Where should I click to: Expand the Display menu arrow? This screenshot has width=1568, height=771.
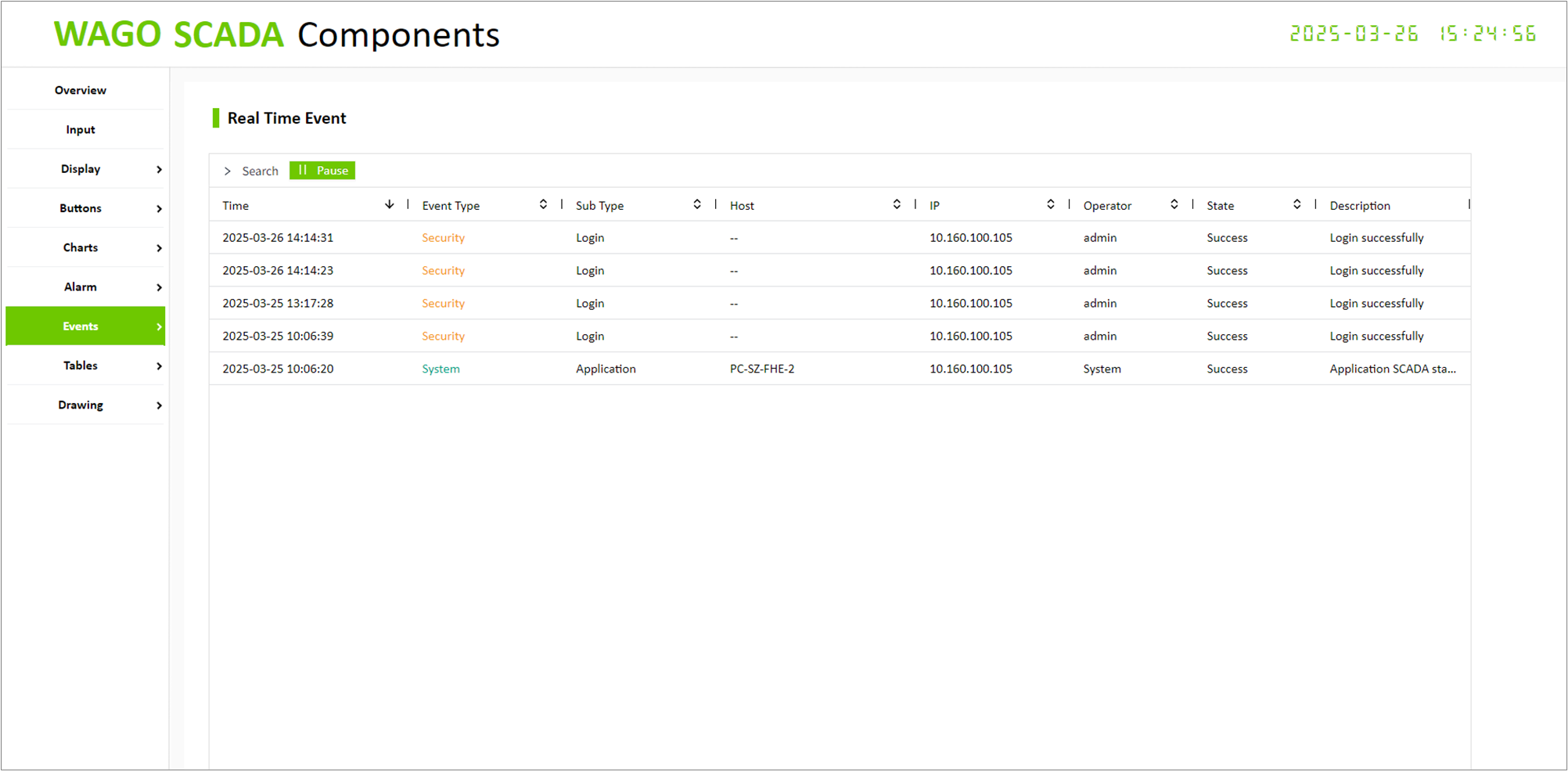[x=159, y=170]
